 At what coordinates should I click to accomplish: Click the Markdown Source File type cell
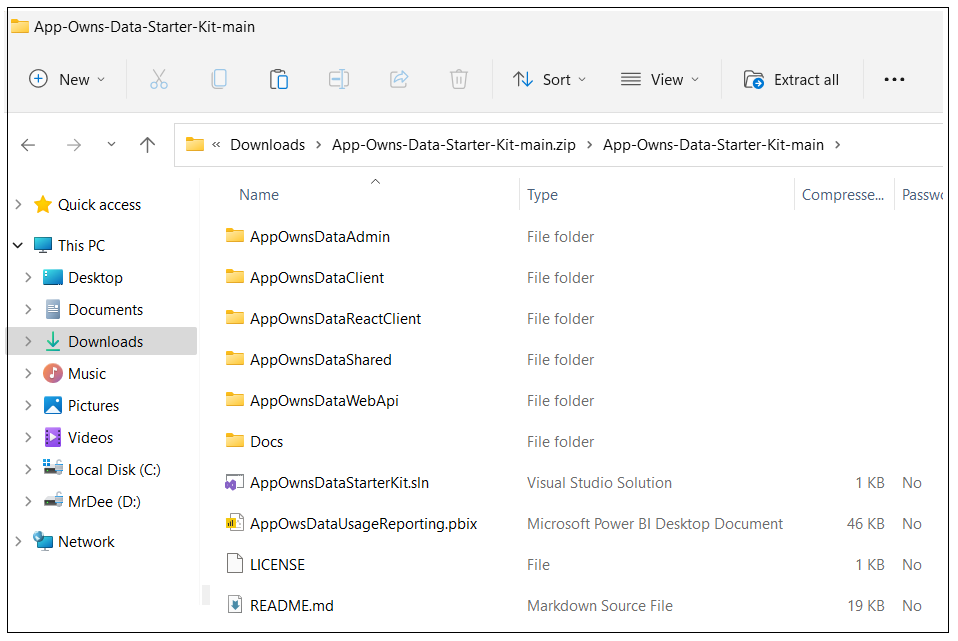pos(600,606)
